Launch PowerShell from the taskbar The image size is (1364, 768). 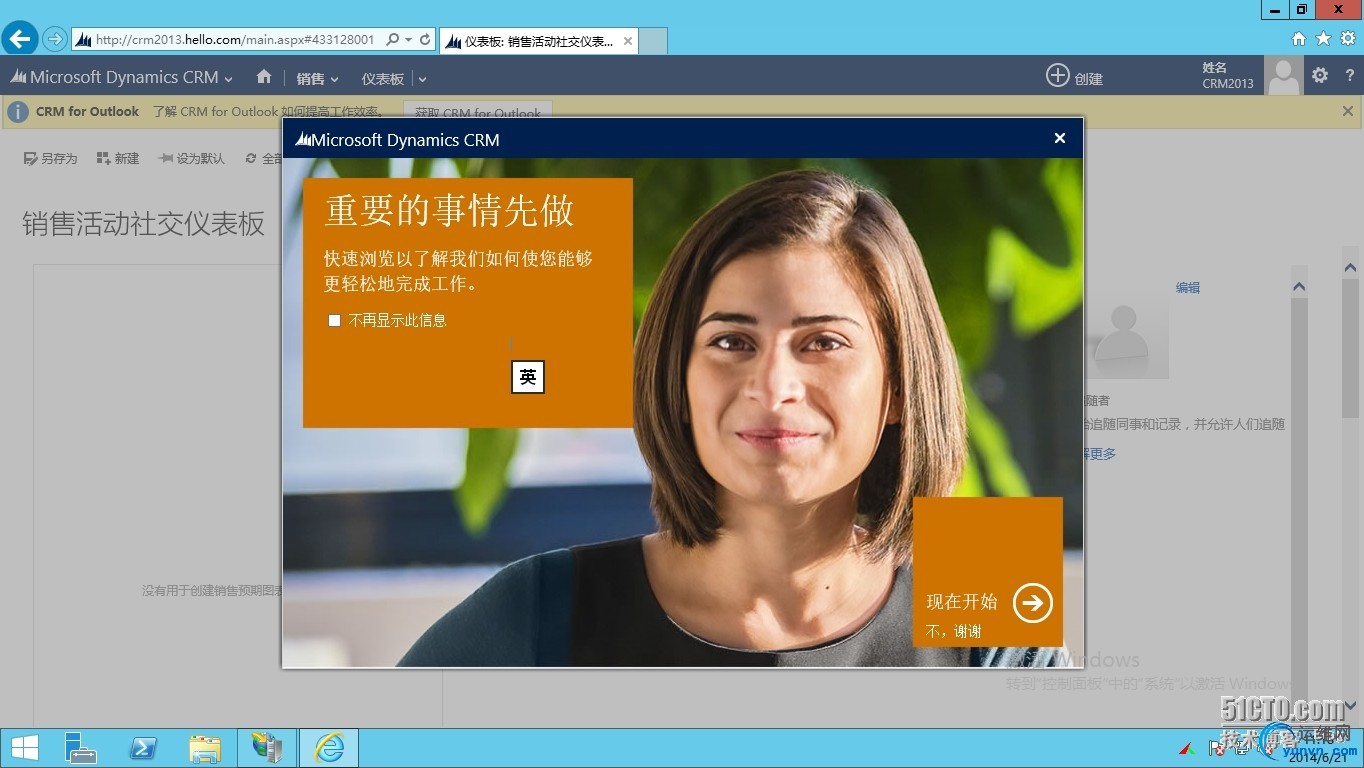click(x=143, y=748)
